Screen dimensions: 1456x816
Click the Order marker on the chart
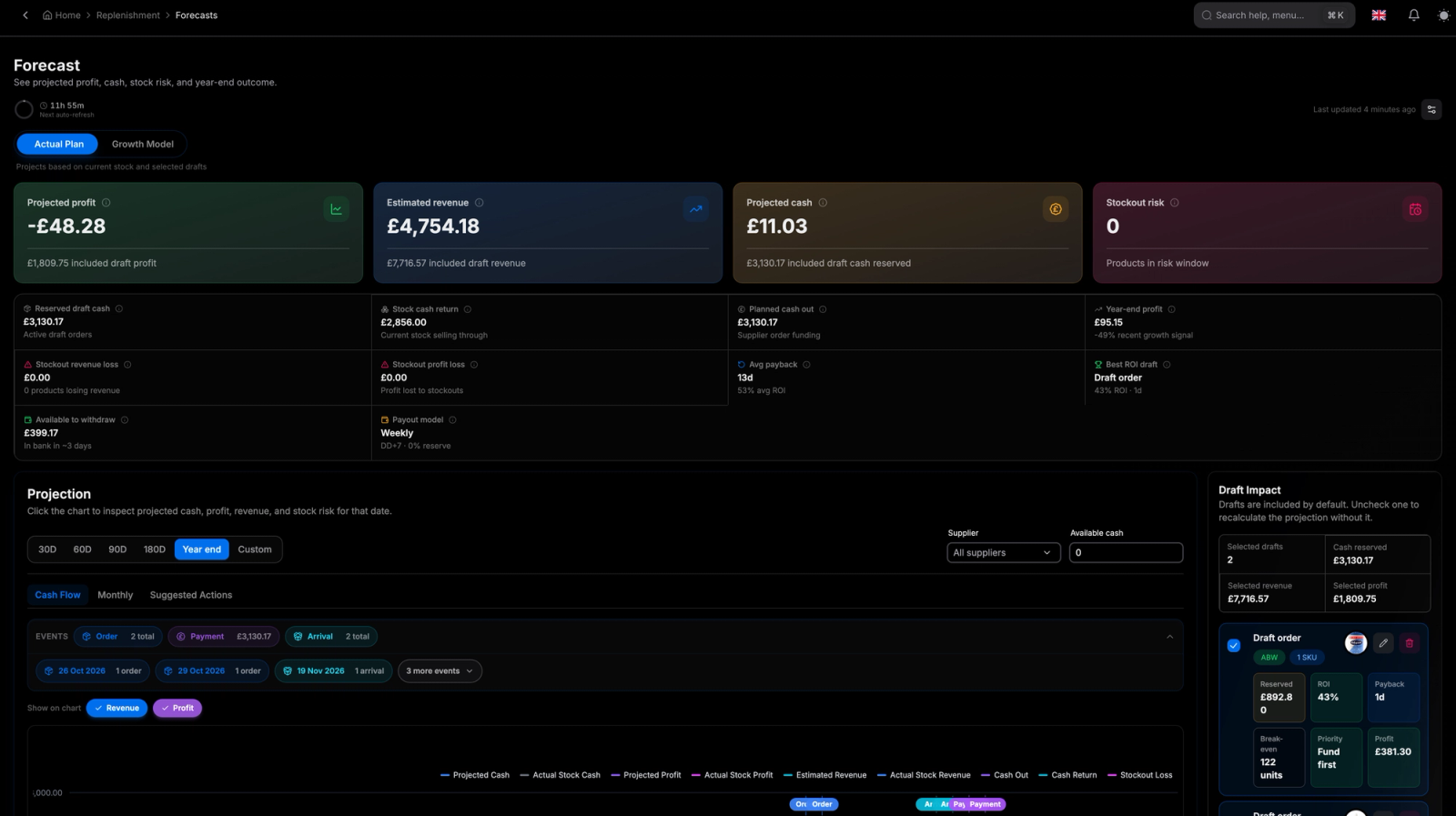coord(822,804)
